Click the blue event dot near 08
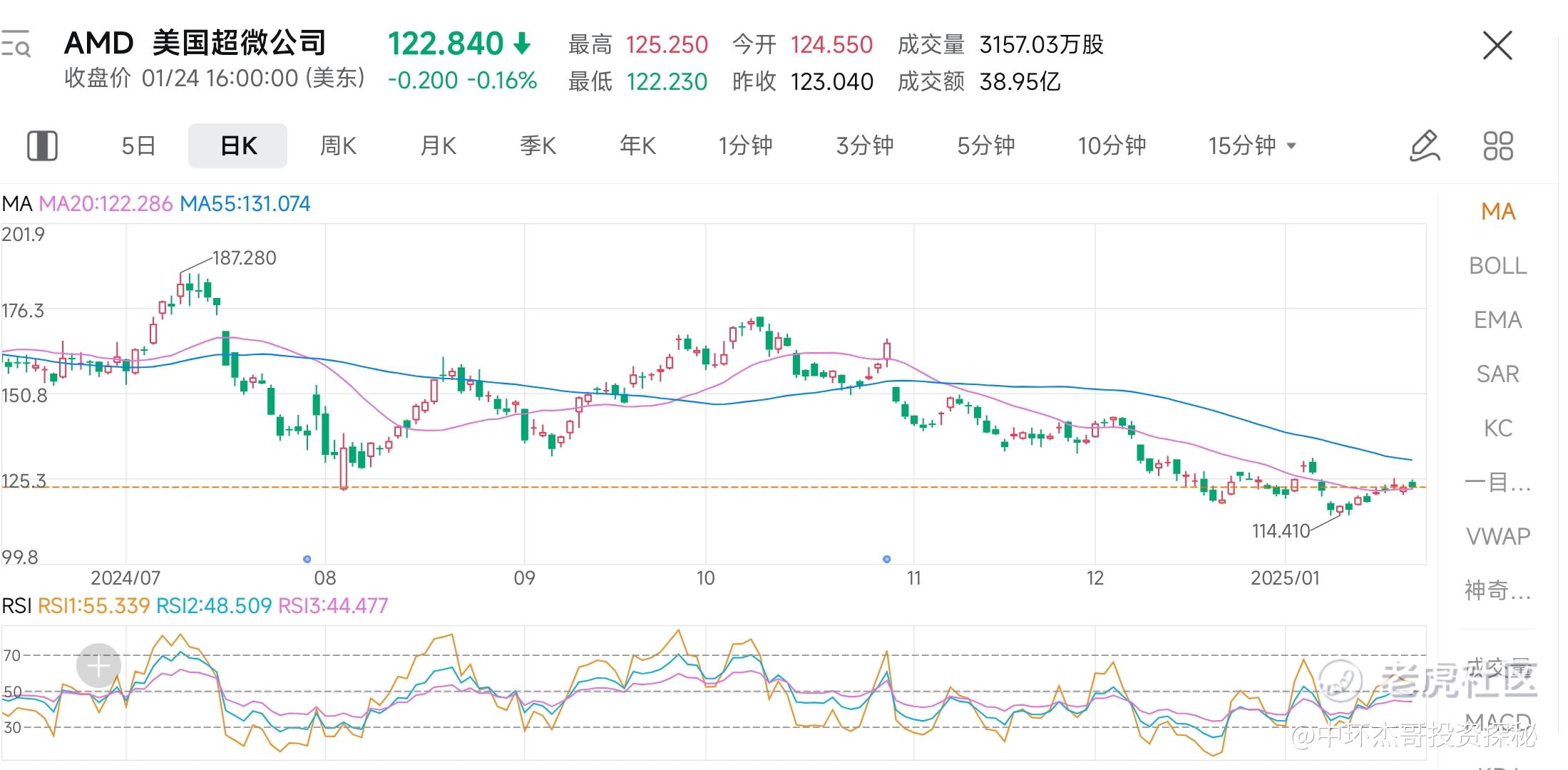Viewport: 1568px width, 770px height. pyautogui.click(x=307, y=559)
